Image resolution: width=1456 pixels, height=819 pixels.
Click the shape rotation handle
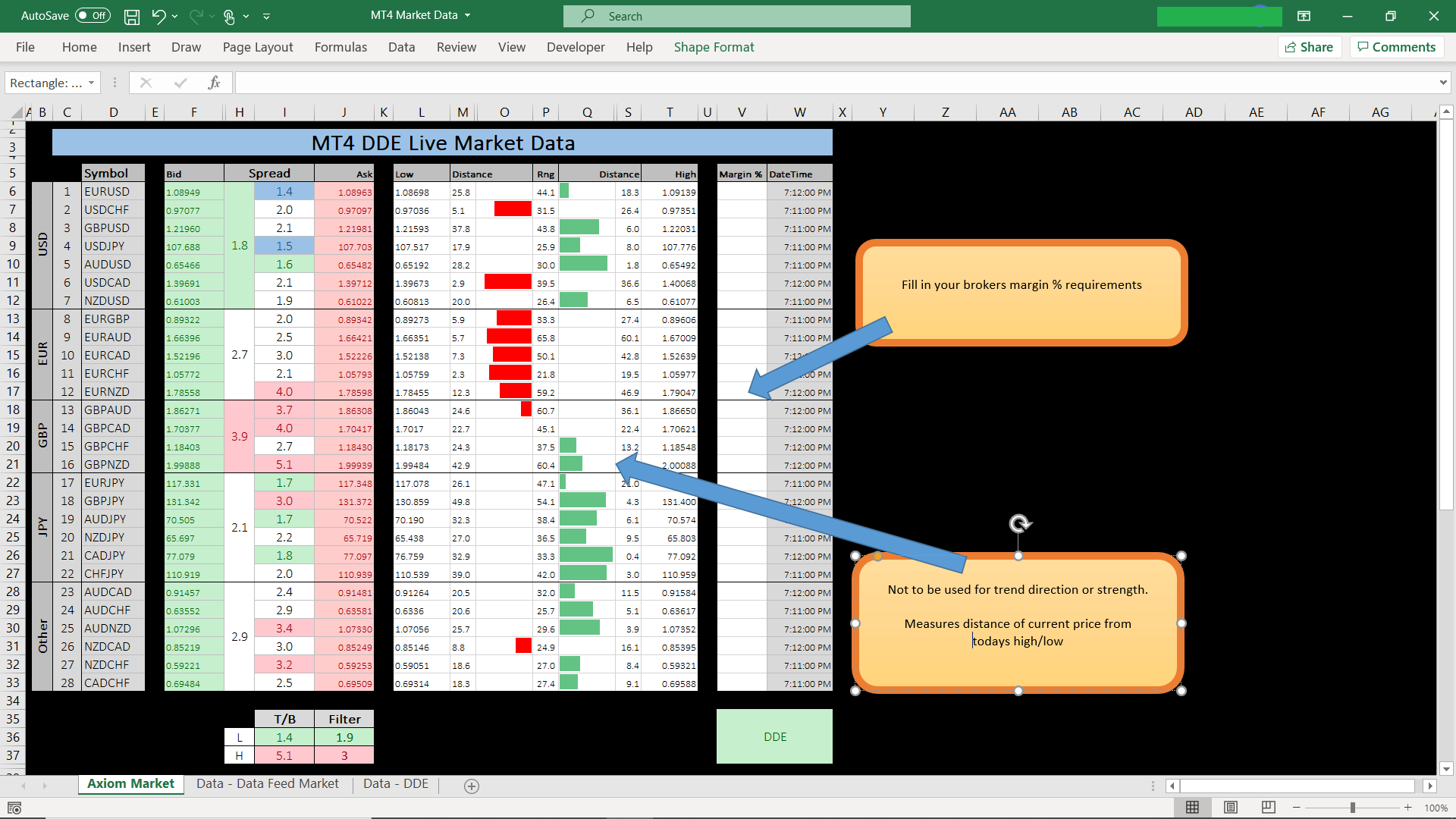click(1019, 523)
